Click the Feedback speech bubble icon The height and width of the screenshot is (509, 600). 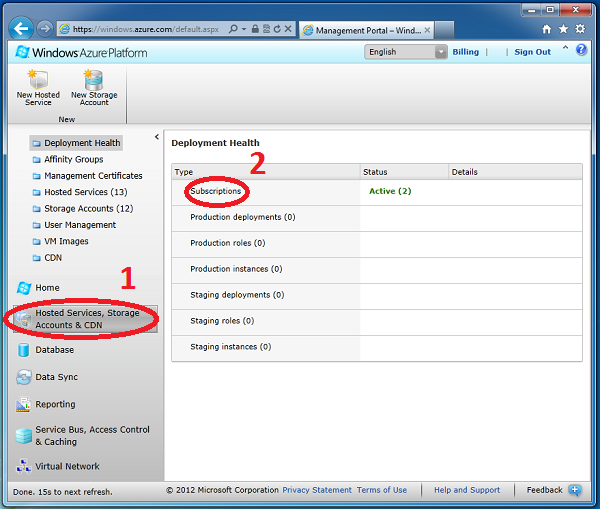pyautogui.click(x=574, y=490)
